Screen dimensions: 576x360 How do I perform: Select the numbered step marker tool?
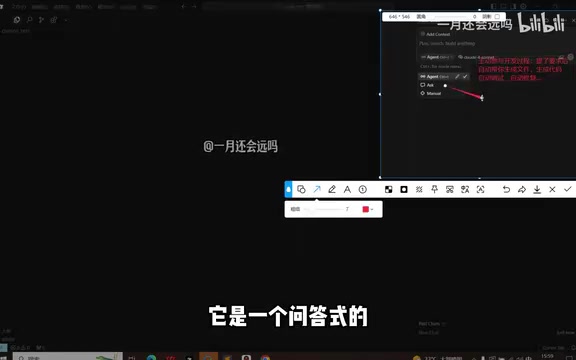pyautogui.click(x=363, y=189)
